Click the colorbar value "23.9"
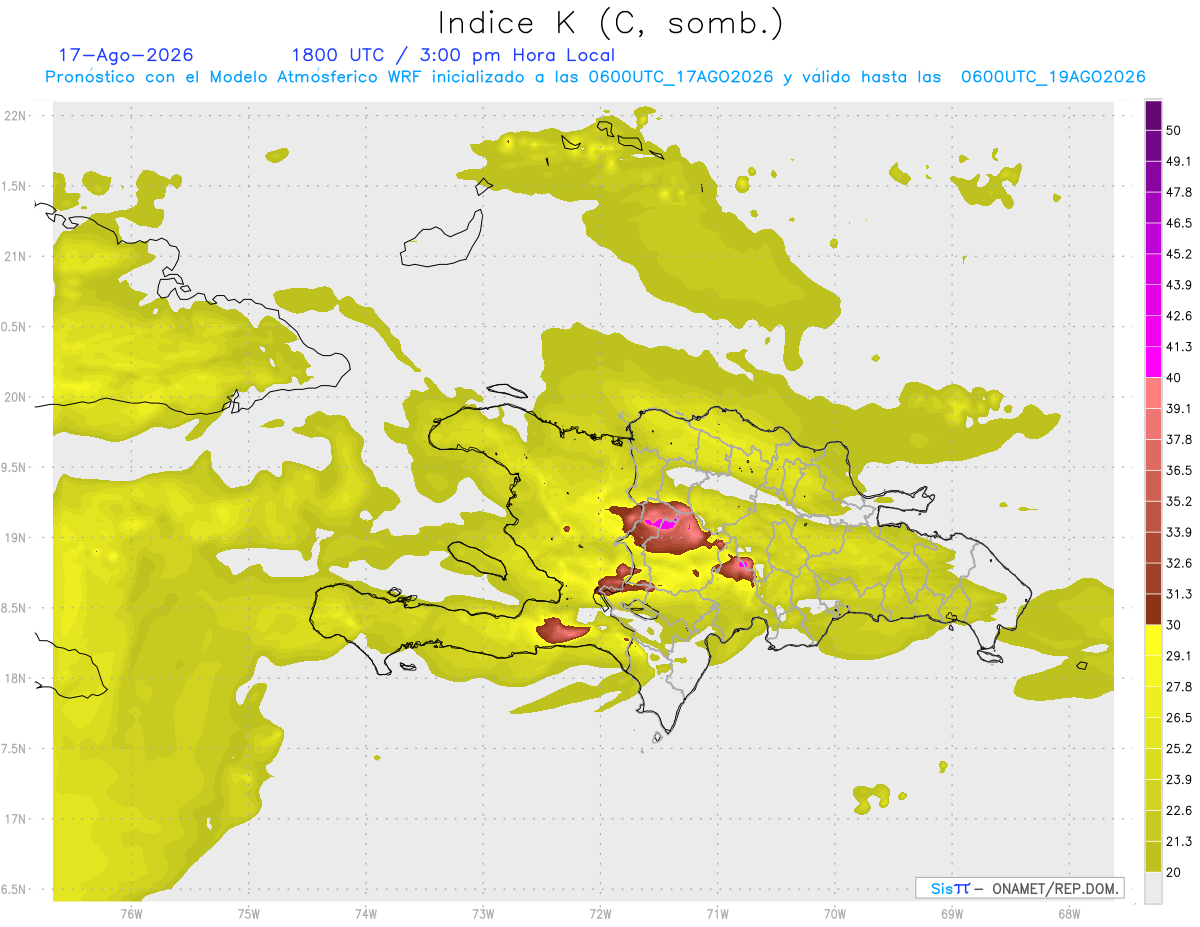The height and width of the screenshot is (927, 1200). tap(1179, 779)
